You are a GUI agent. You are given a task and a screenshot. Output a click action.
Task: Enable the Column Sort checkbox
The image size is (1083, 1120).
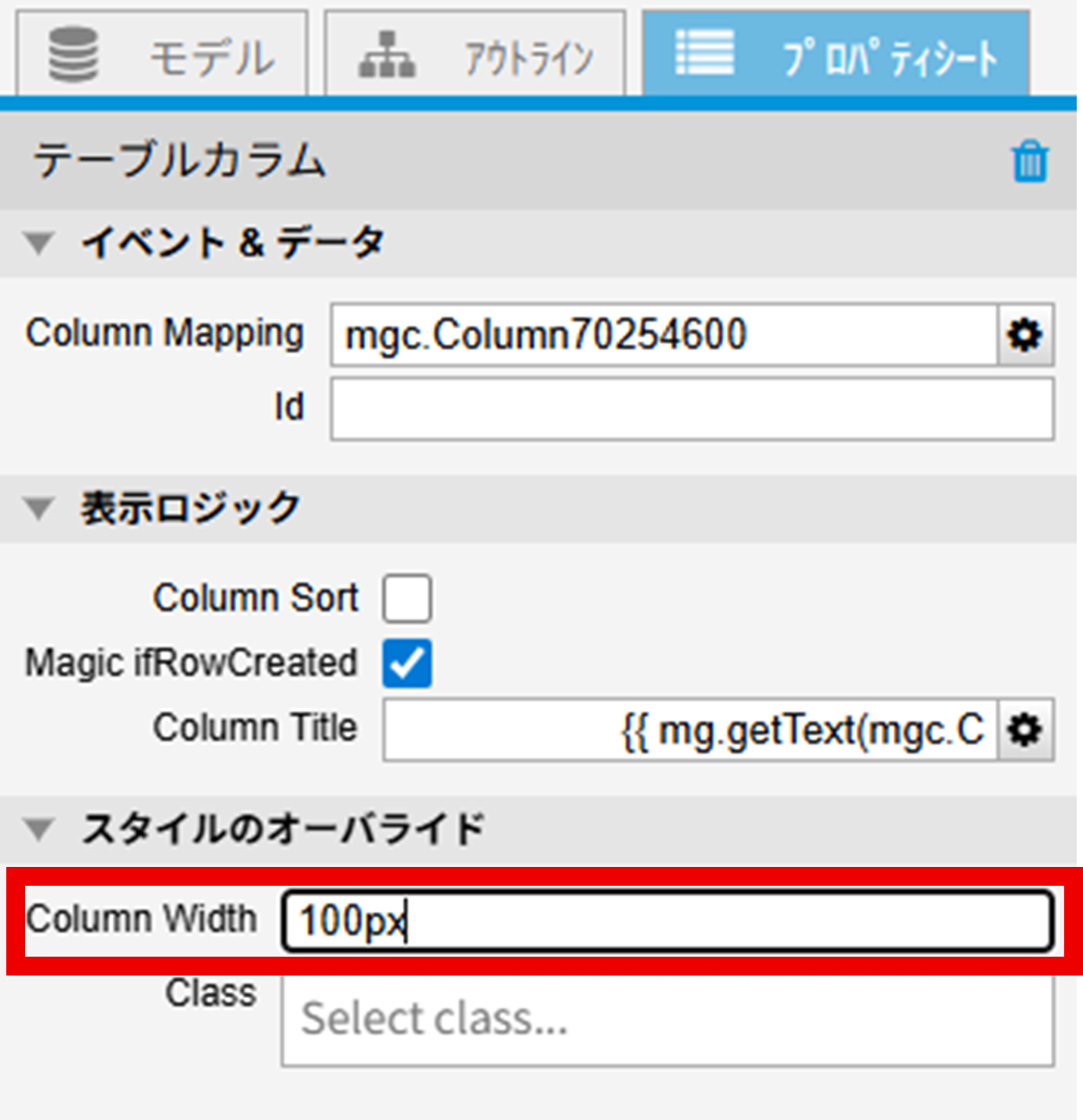tap(406, 599)
